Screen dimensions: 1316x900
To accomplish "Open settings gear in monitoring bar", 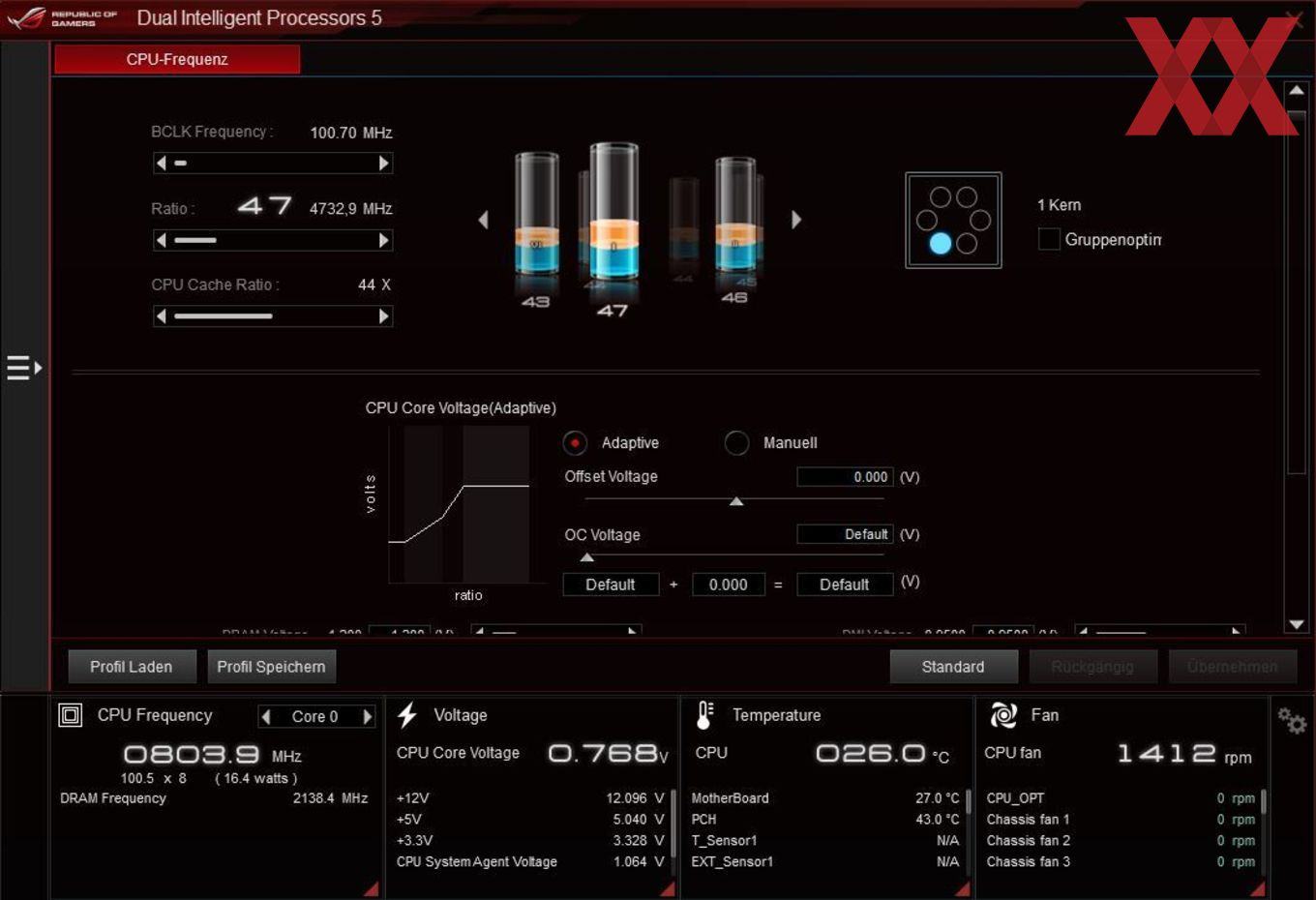I will coord(1292,720).
